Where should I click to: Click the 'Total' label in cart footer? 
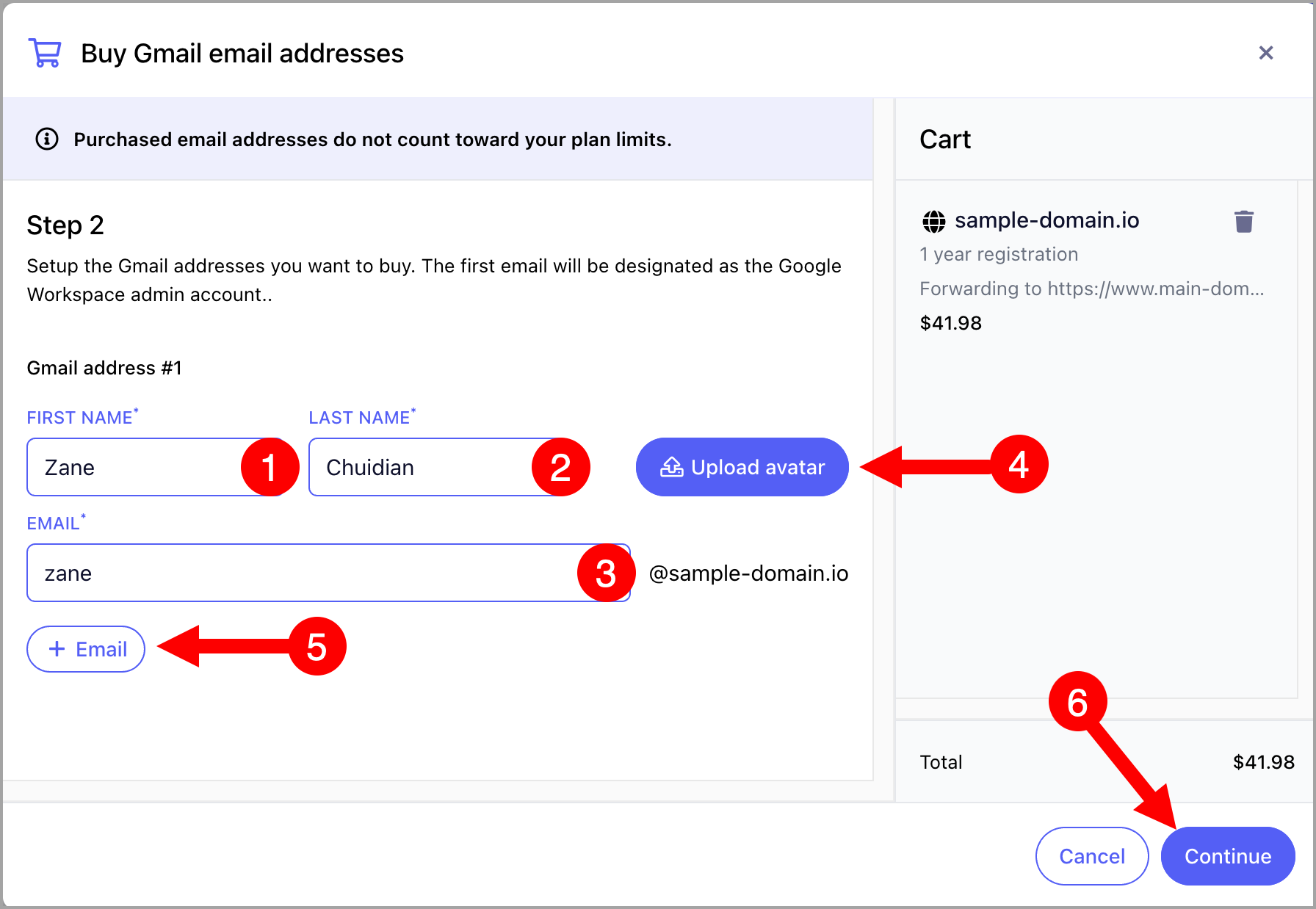point(941,762)
